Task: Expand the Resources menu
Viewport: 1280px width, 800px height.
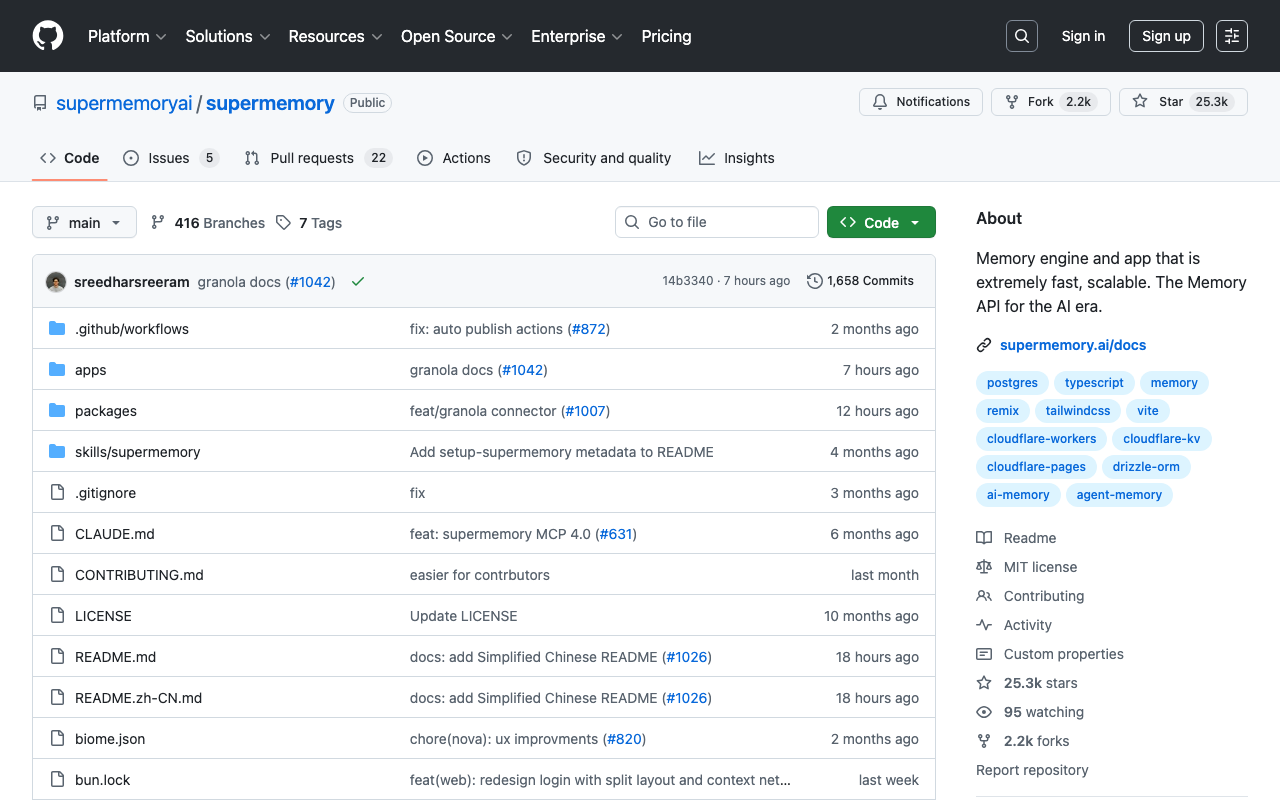Action: pyautogui.click(x=335, y=36)
